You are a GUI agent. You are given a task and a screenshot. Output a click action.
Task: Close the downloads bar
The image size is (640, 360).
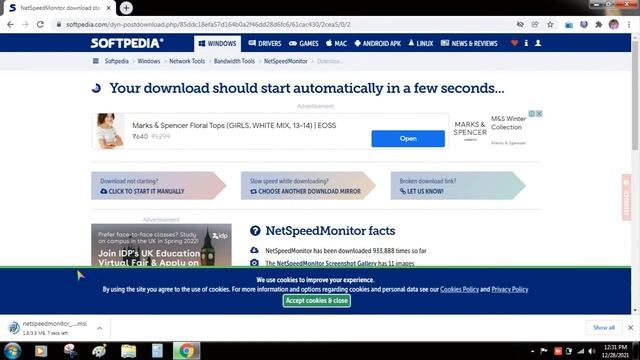click(631, 327)
